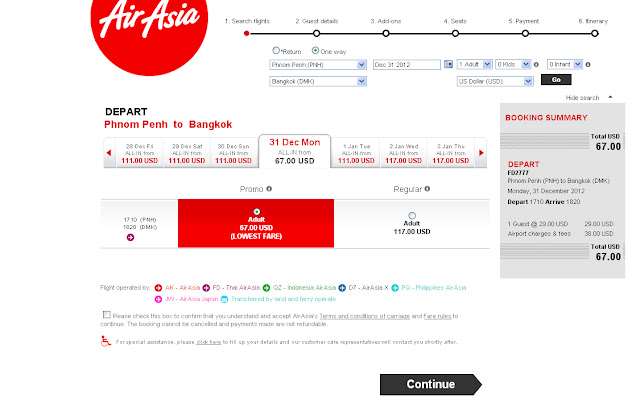The width and height of the screenshot is (640, 412).
Task: Click the AirAsia logo
Action: [149, 35]
